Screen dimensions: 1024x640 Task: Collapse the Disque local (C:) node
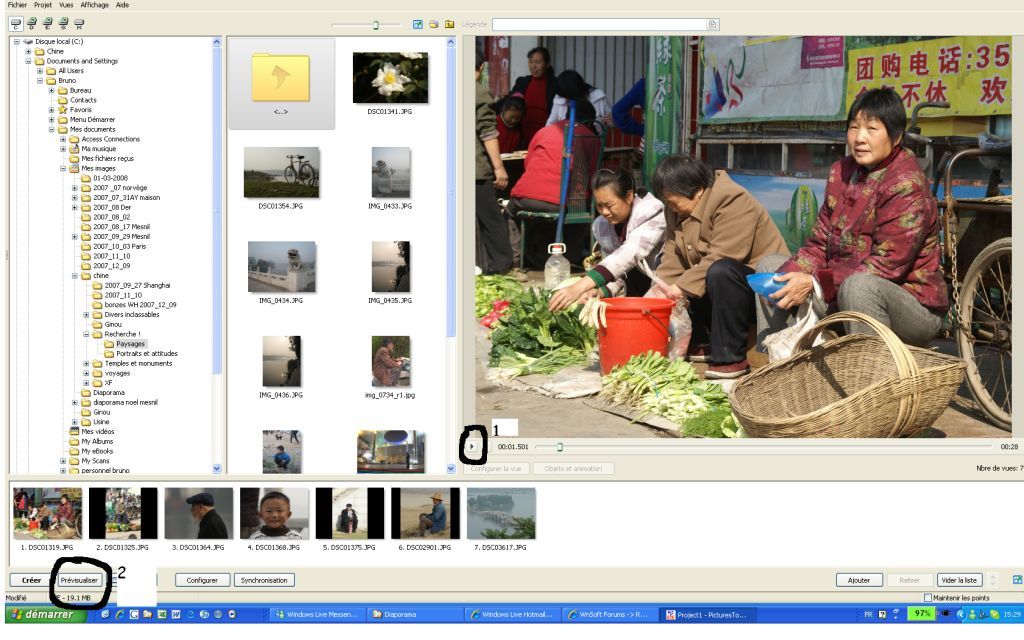[x=17, y=42]
